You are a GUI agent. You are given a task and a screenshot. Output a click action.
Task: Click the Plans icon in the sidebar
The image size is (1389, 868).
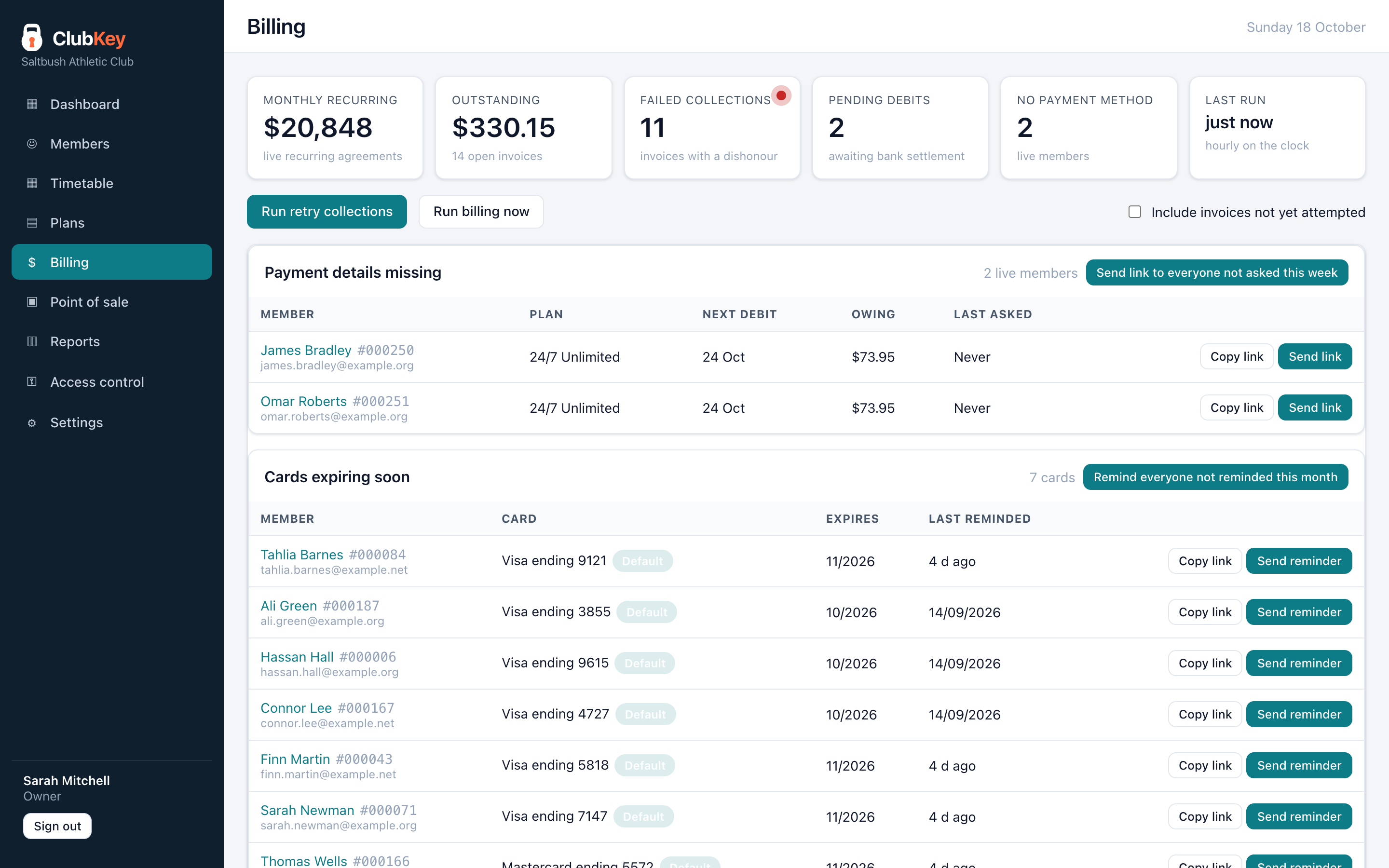(32, 223)
